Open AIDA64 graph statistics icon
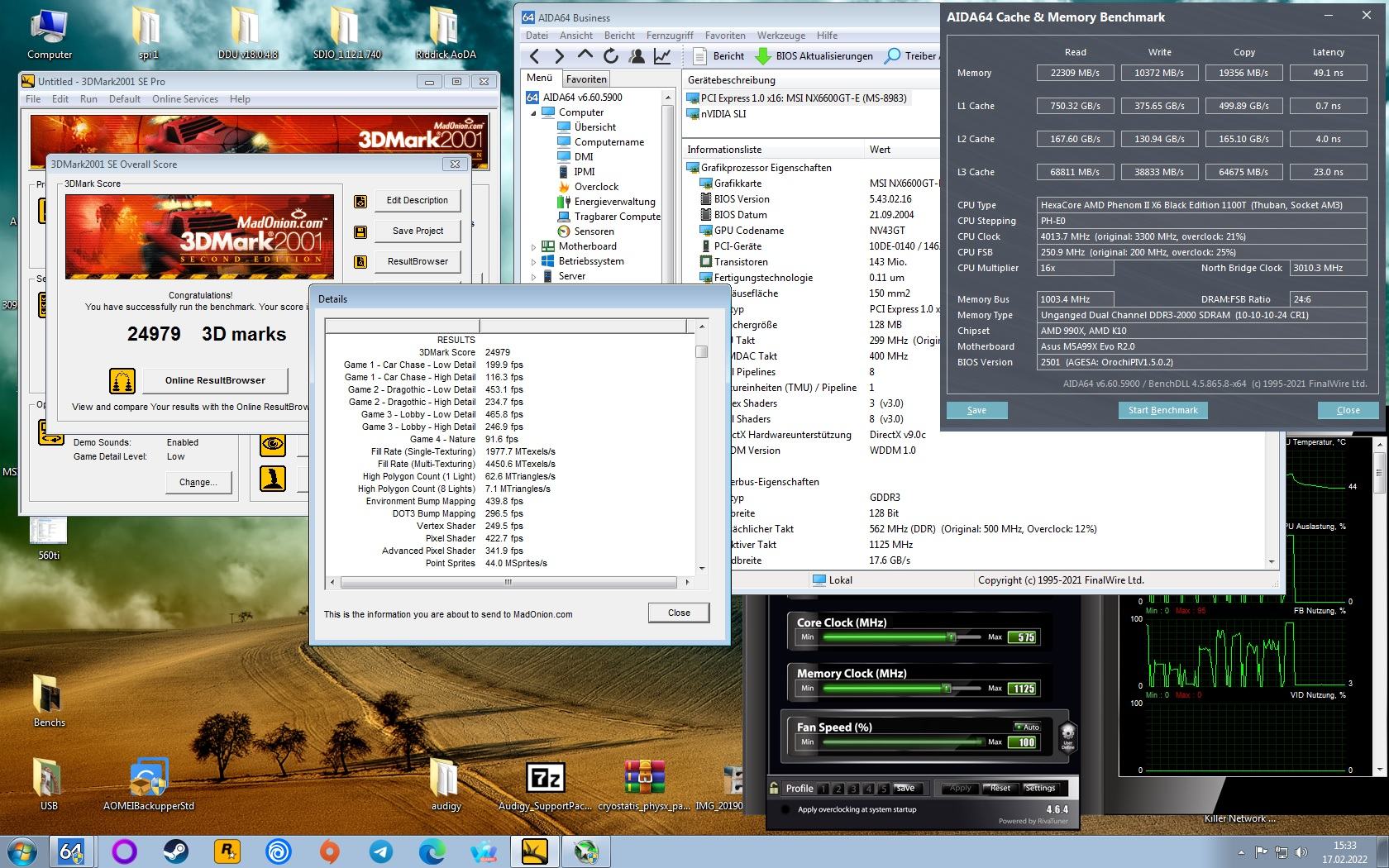1389x868 pixels. point(662,56)
